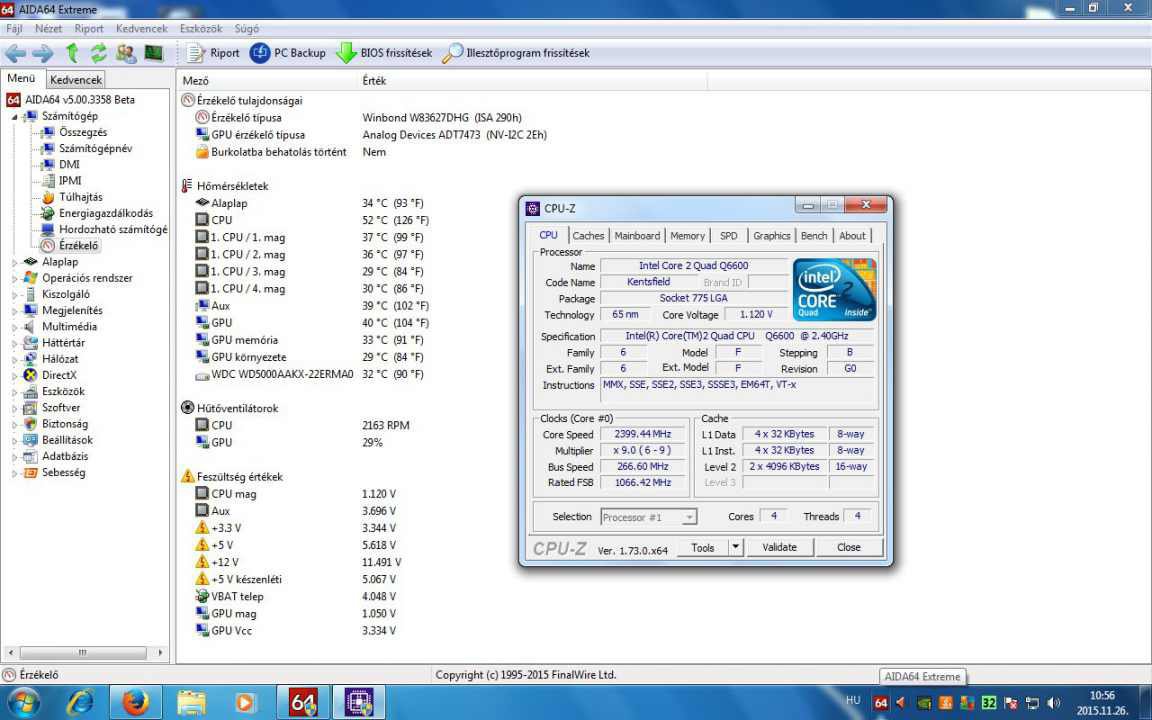Expand the Sebesség tree node
This screenshot has width=1152, height=720.
coord(14,473)
